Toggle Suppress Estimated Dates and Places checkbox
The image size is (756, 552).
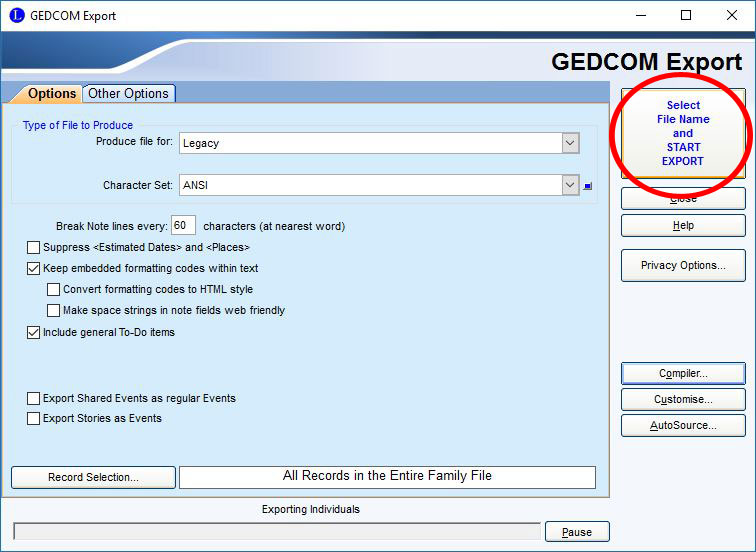(x=33, y=248)
